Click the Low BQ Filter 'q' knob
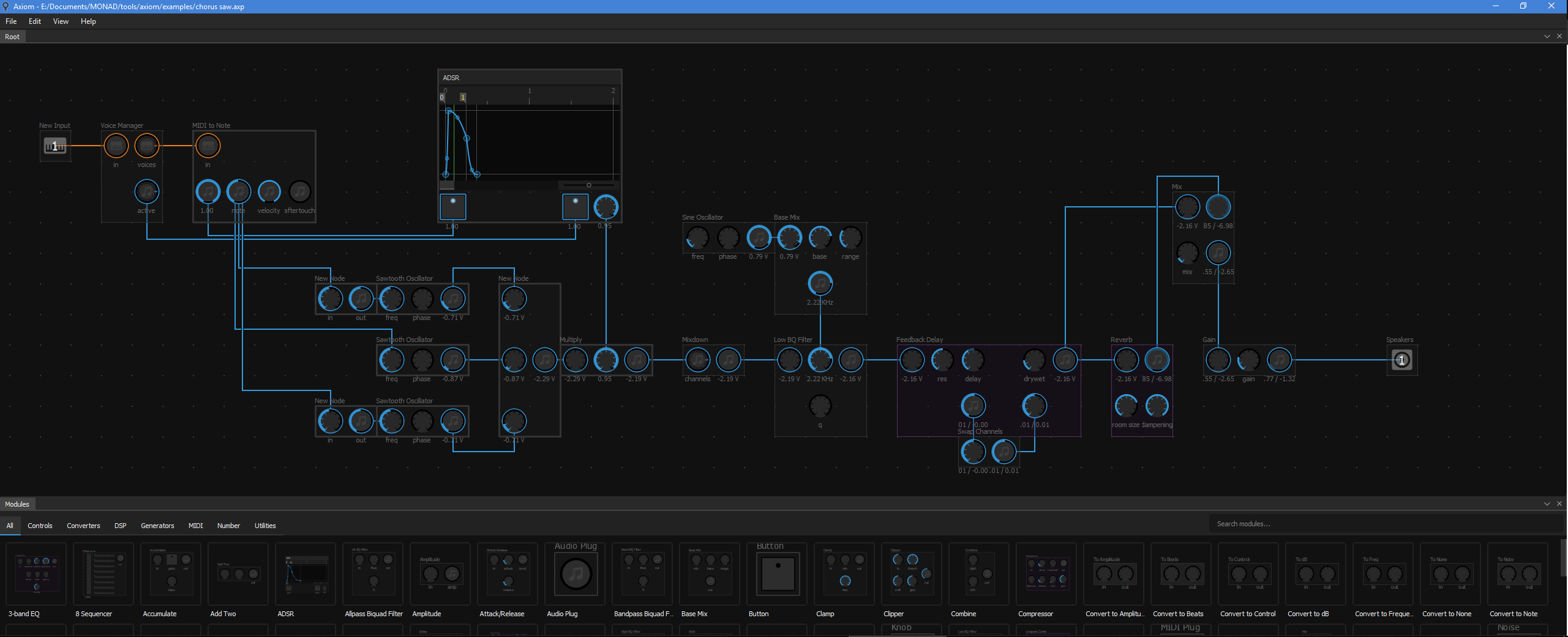1568x637 pixels. [820, 406]
